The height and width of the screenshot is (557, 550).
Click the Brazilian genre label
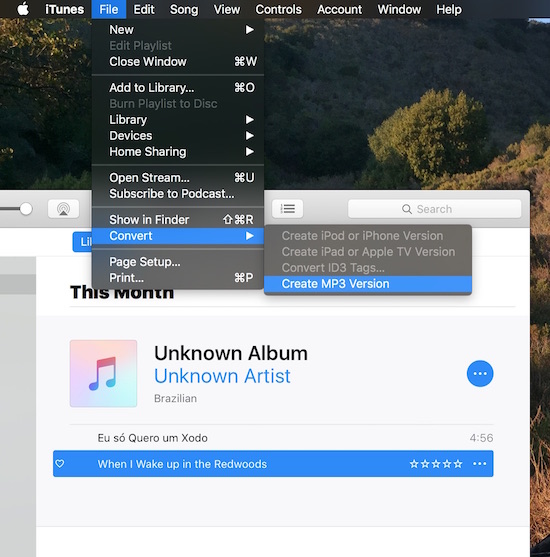click(176, 399)
